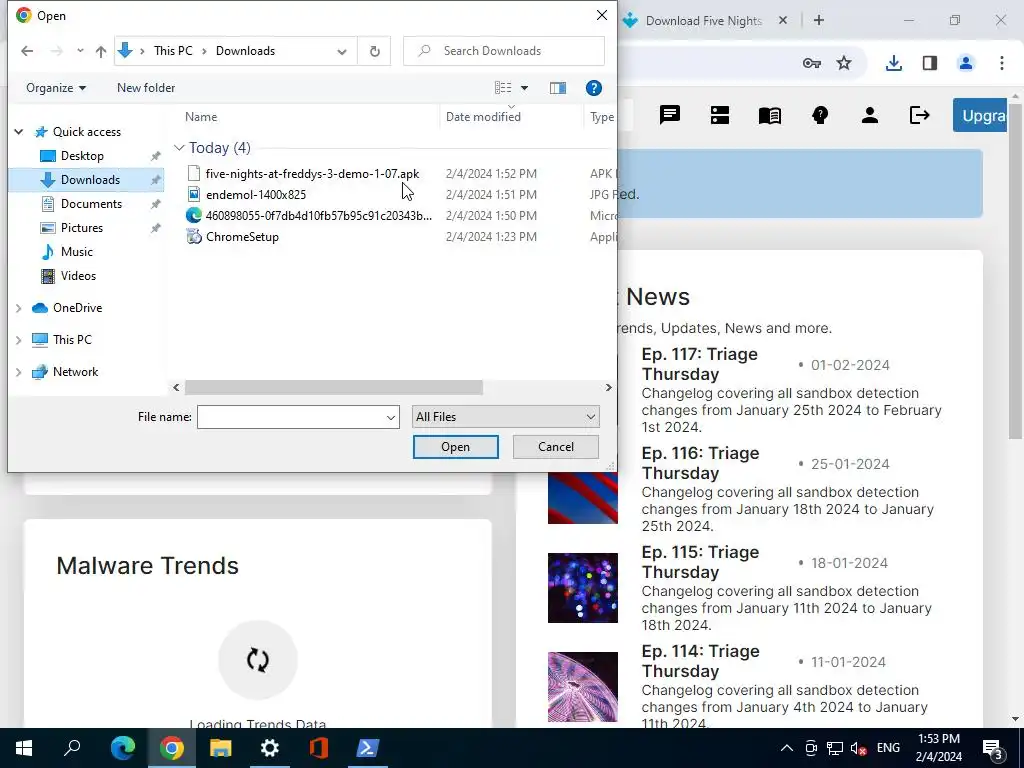Sort files by Date modified column
Viewport: 1024px width, 768px height.
[483, 117]
